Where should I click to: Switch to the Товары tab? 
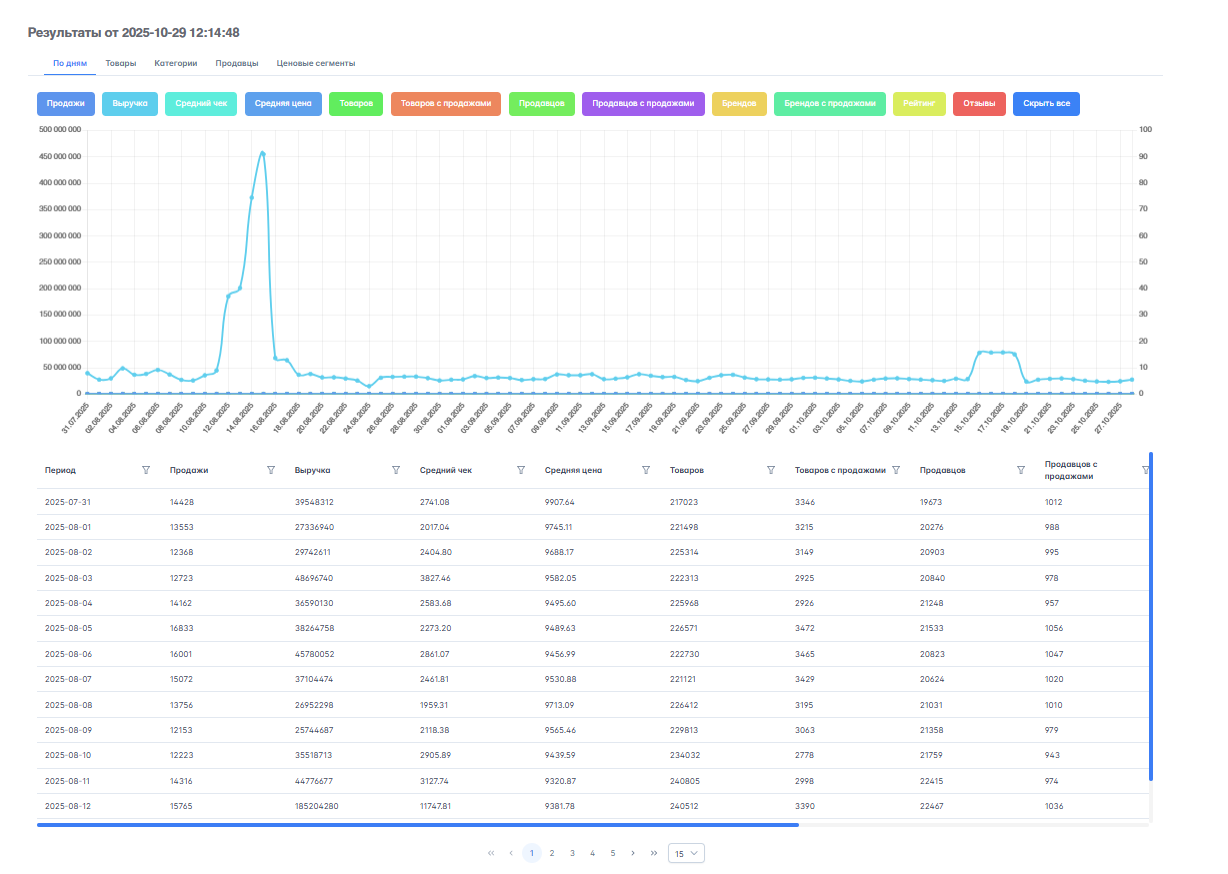coord(121,63)
